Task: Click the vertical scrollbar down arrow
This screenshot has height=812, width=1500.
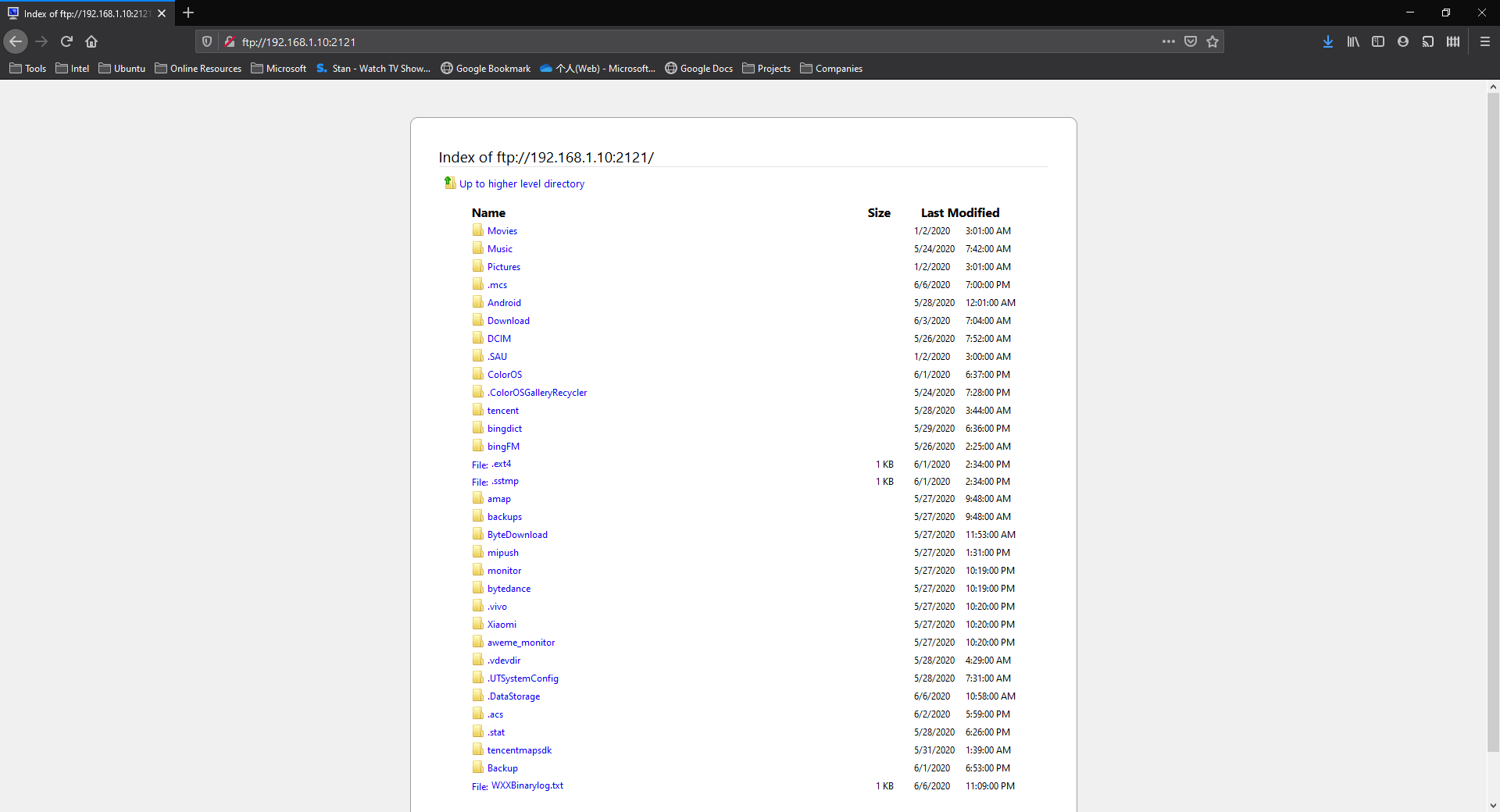Action: point(1493,805)
